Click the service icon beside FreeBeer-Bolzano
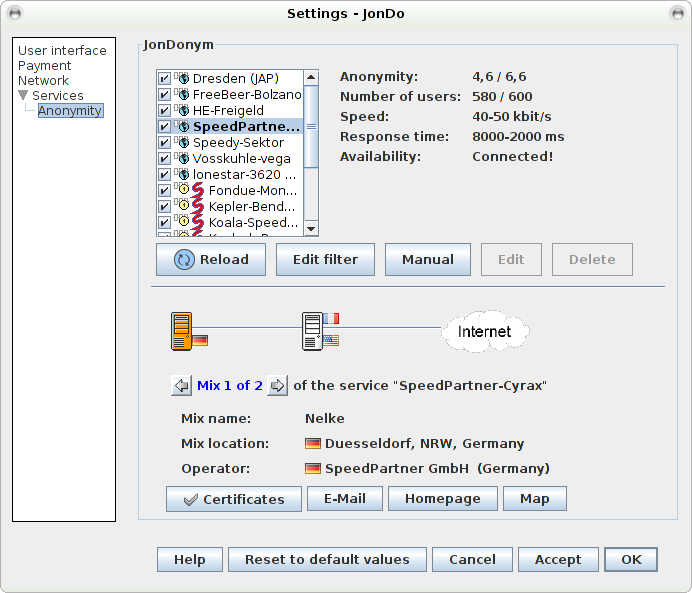The height and width of the screenshot is (593, 692). [x=181, y=94]
